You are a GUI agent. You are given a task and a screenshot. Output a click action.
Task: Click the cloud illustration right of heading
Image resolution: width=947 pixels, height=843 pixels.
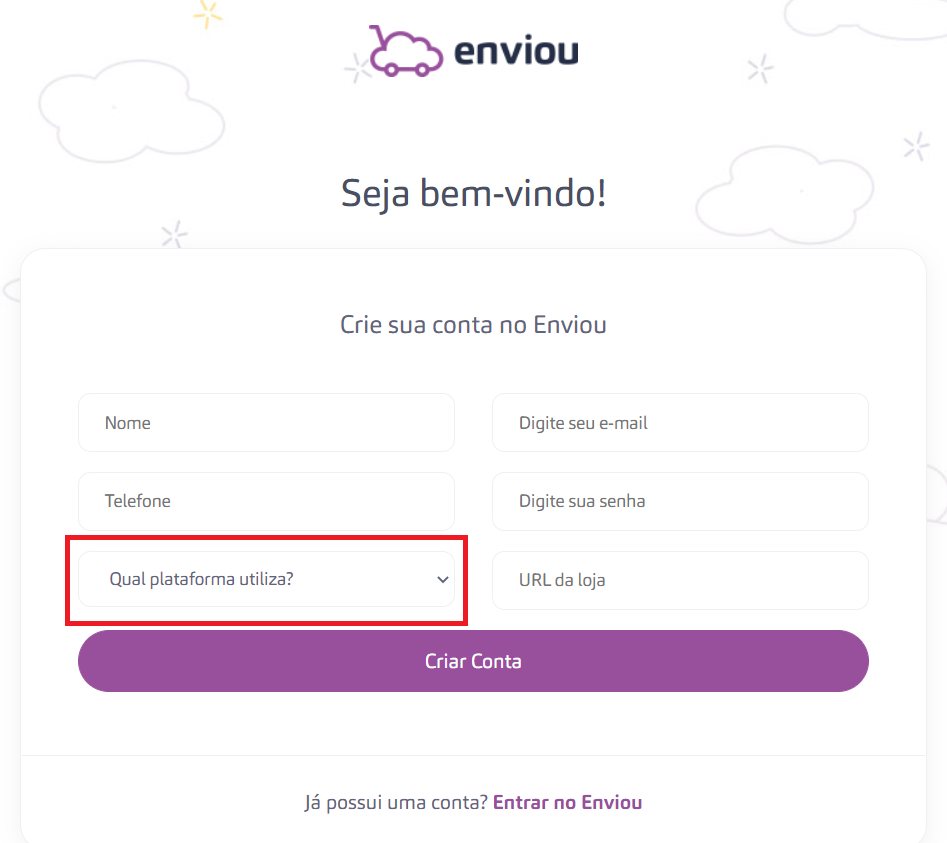click(785, 194)
